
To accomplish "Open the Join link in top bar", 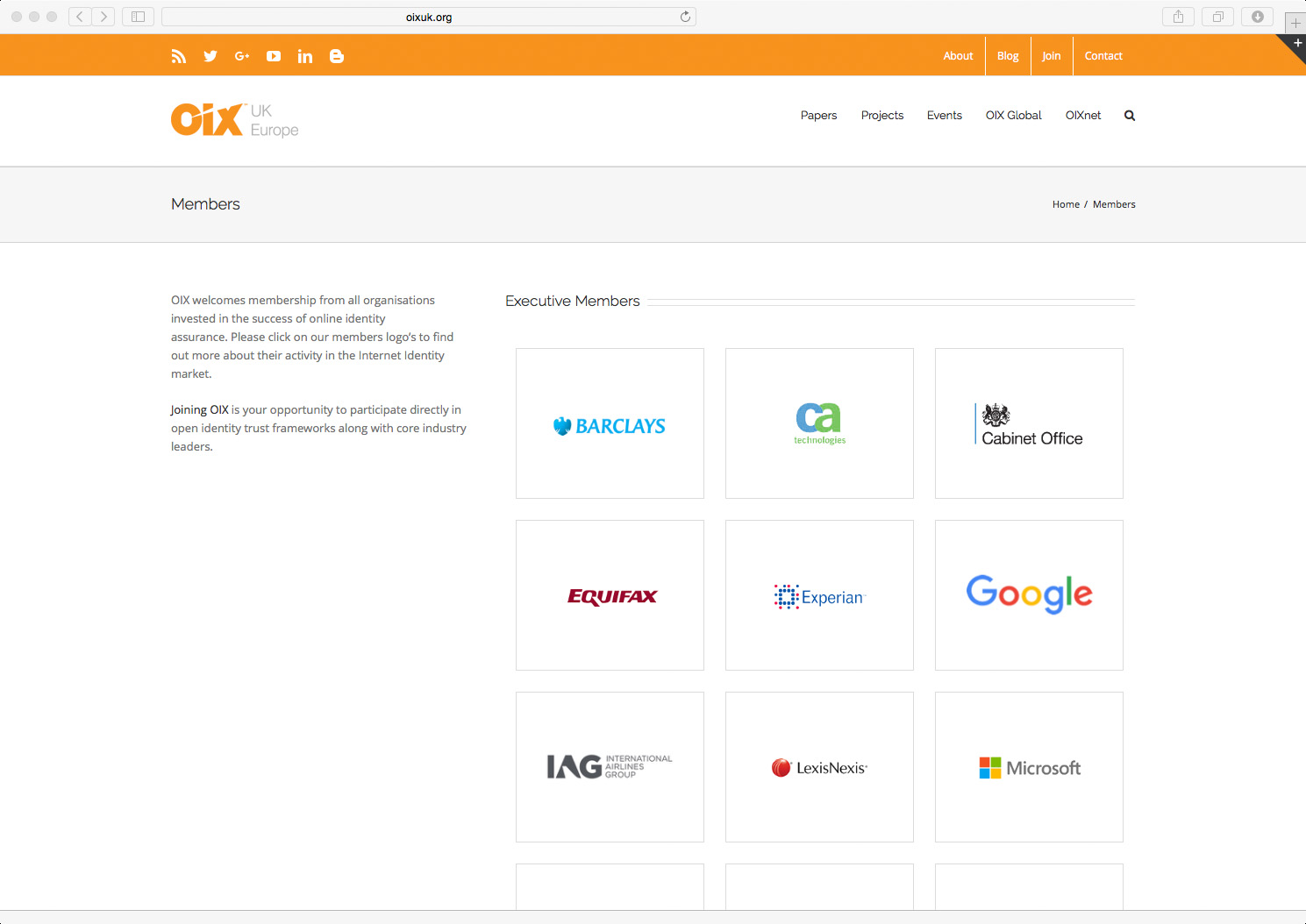I will click(1052, 56).
